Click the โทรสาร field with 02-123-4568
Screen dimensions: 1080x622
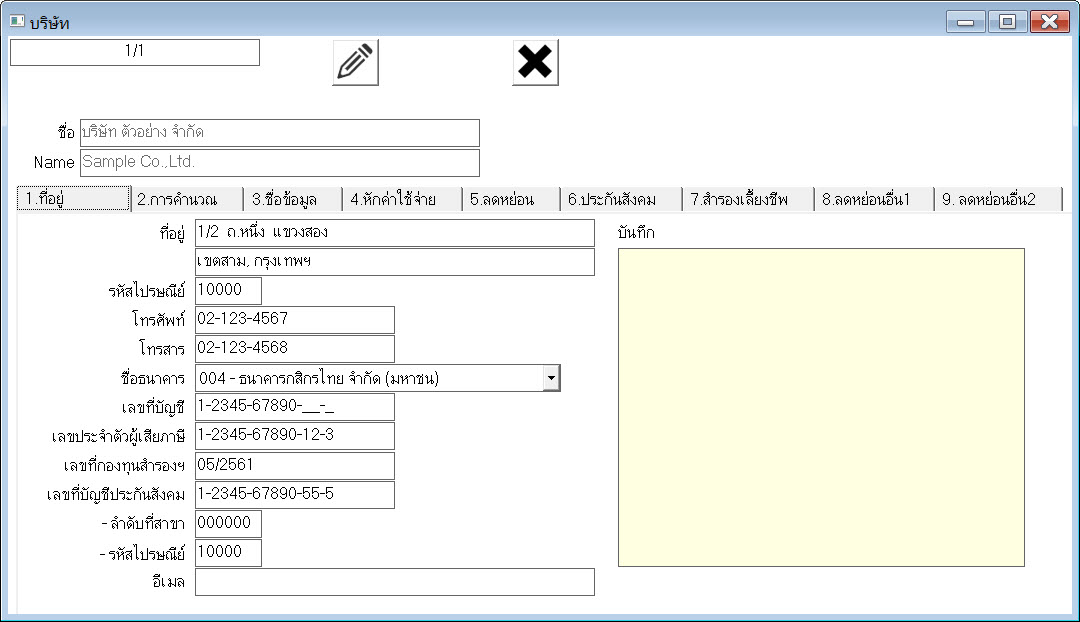(x=294, y=349)
